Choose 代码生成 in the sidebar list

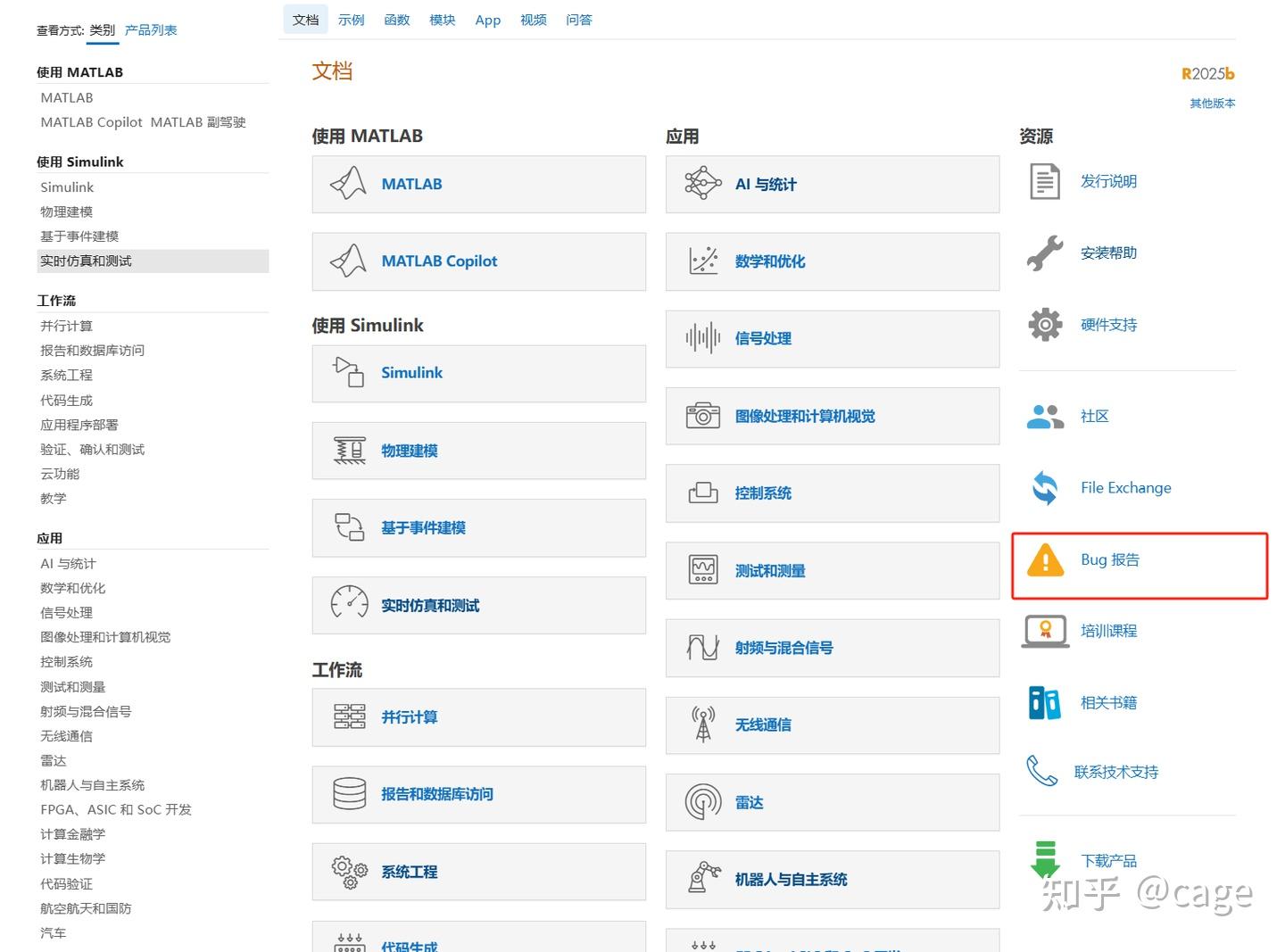67,401
